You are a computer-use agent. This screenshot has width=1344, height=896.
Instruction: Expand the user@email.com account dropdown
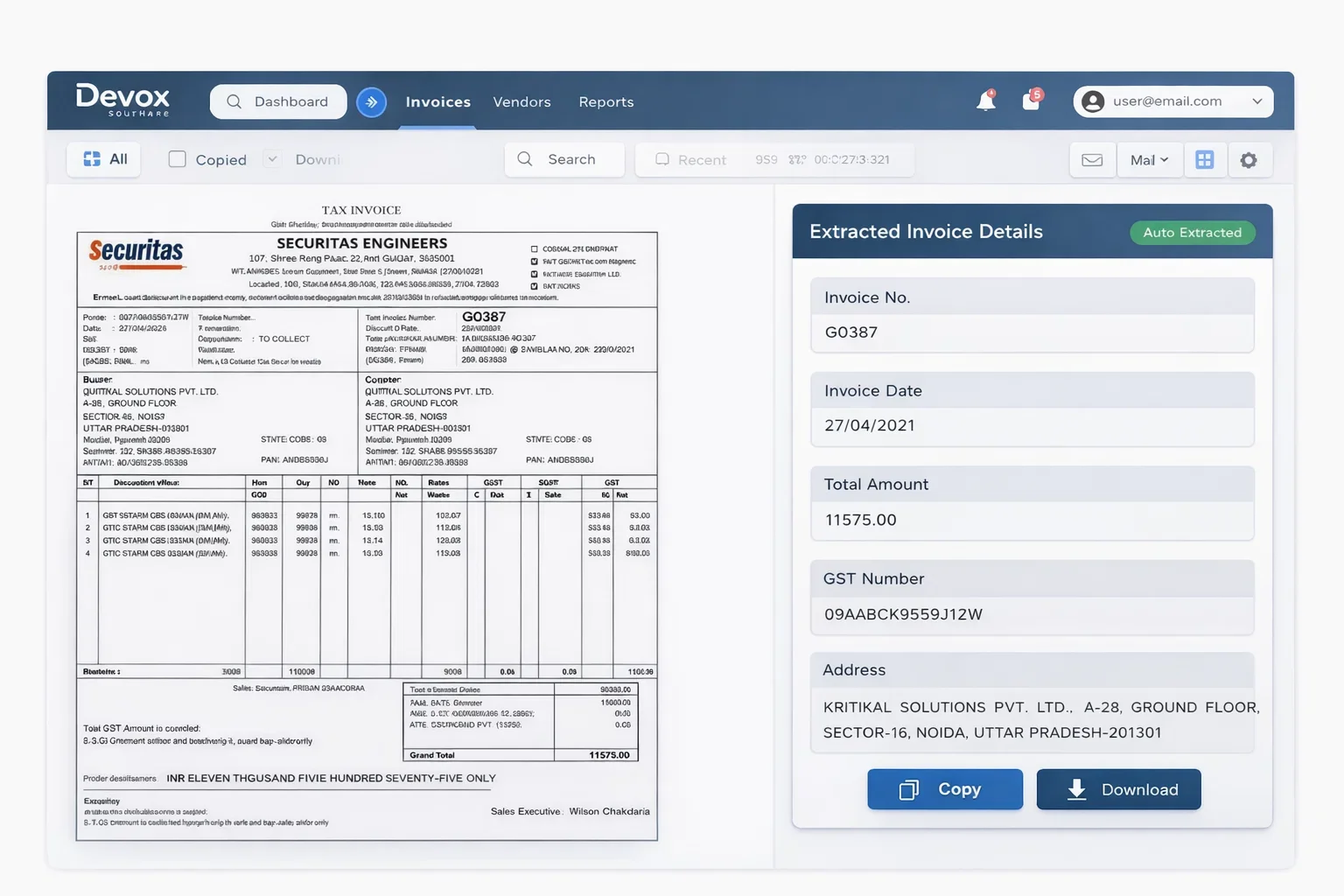pyautogui.click(x=1257, y=101)
